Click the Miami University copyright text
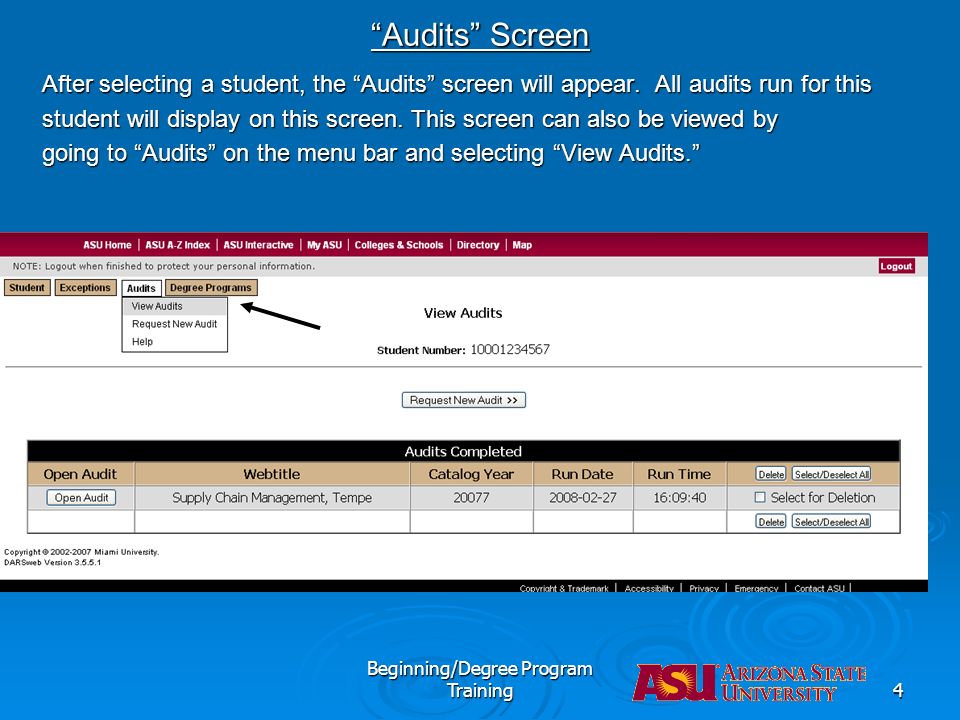 [81, 552]
